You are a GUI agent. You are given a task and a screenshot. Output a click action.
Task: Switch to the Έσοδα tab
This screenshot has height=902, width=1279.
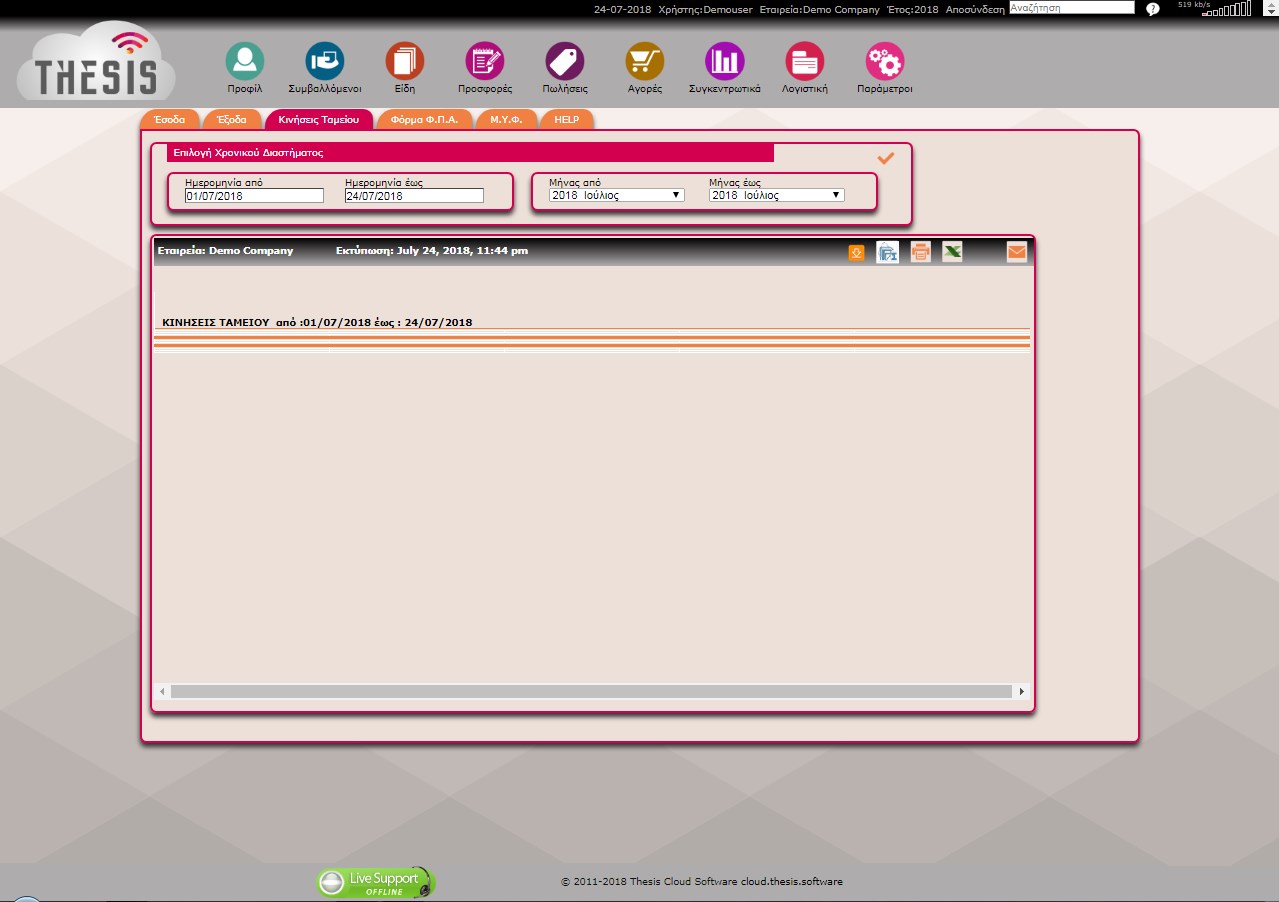pyautogui.click(x=170, y=120)
